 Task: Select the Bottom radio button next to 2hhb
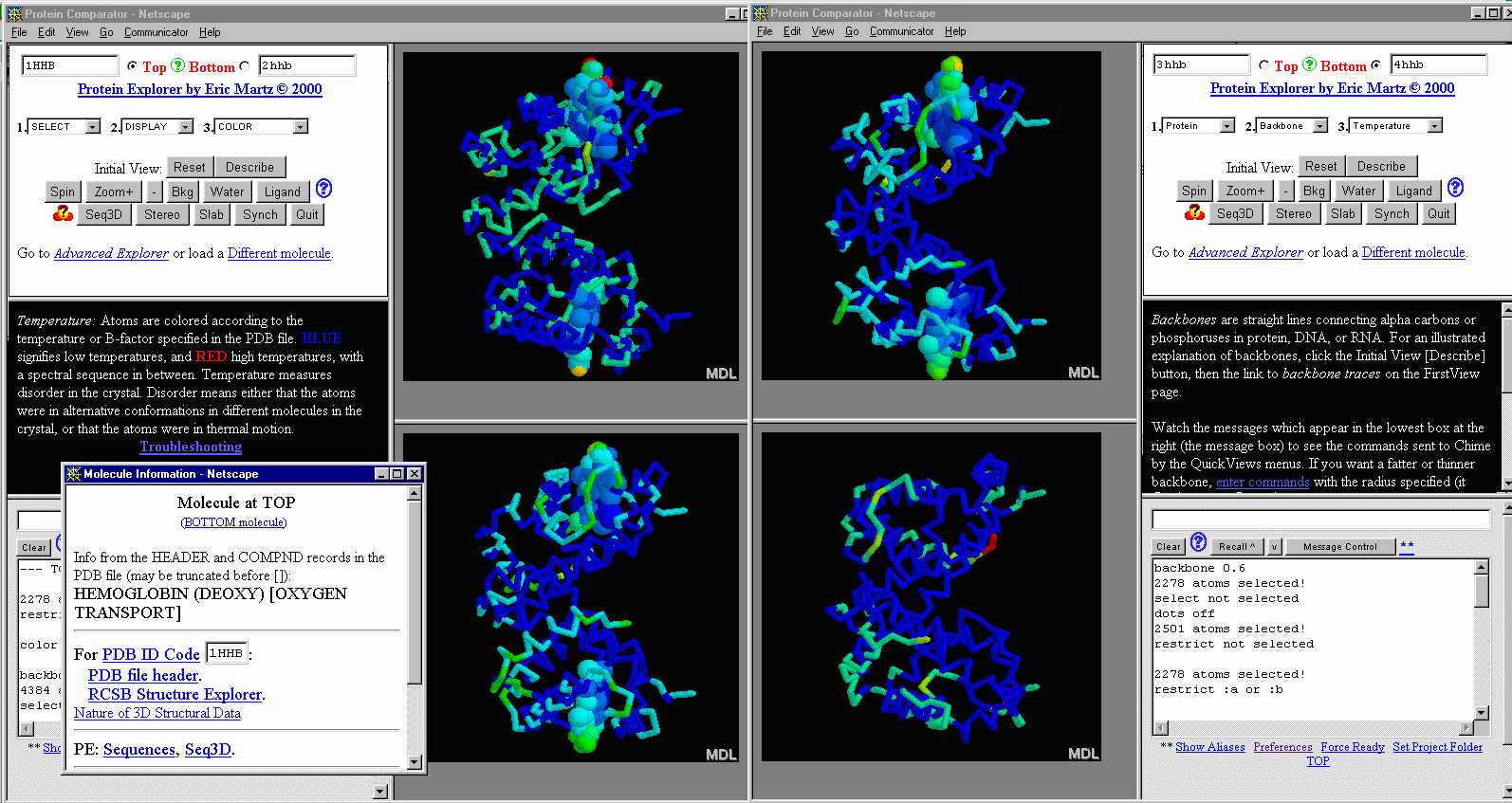pyautogui.click(x=245, y=66)
